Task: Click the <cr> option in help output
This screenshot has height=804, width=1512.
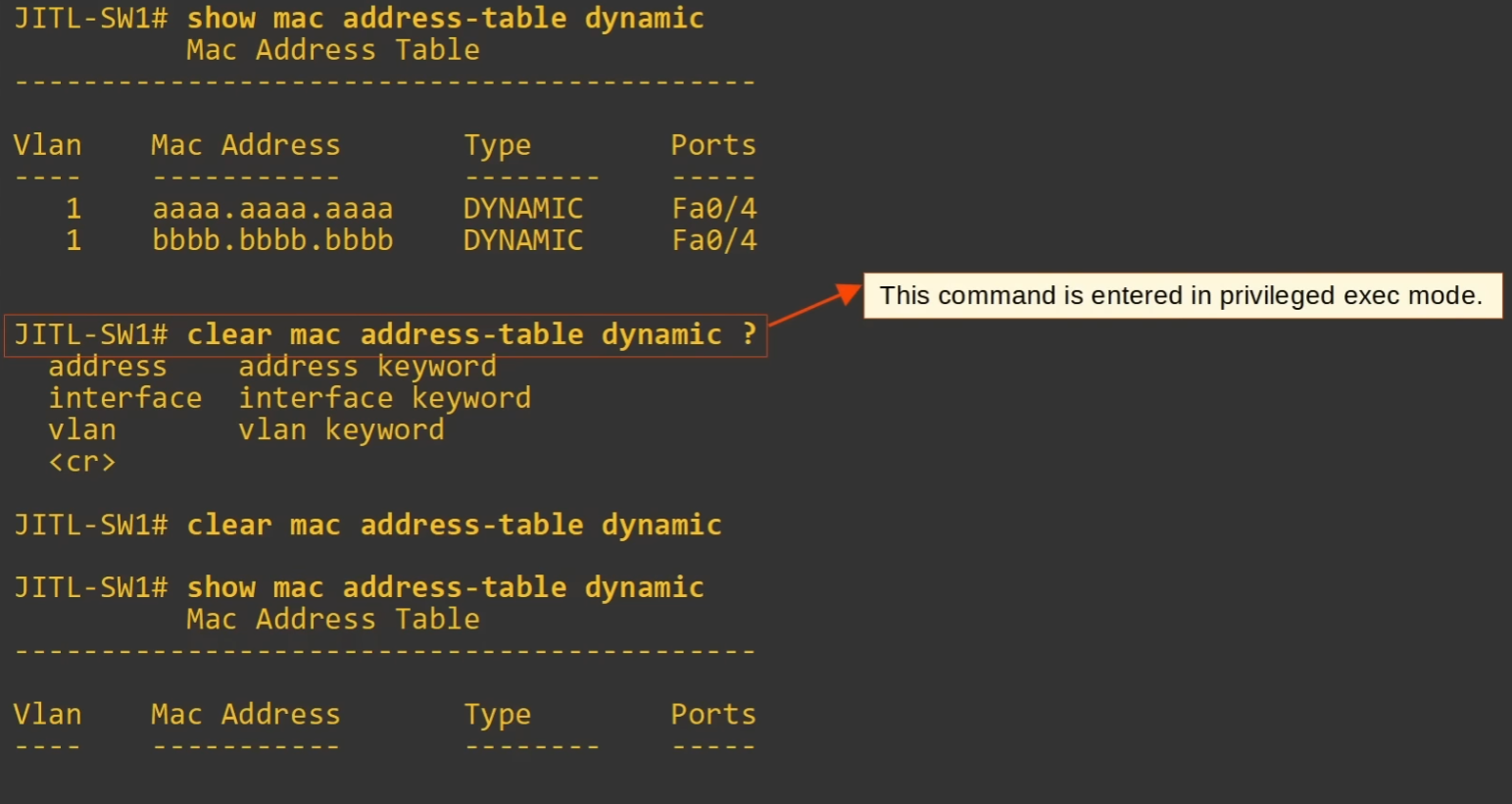Action: tap(82, 462)
